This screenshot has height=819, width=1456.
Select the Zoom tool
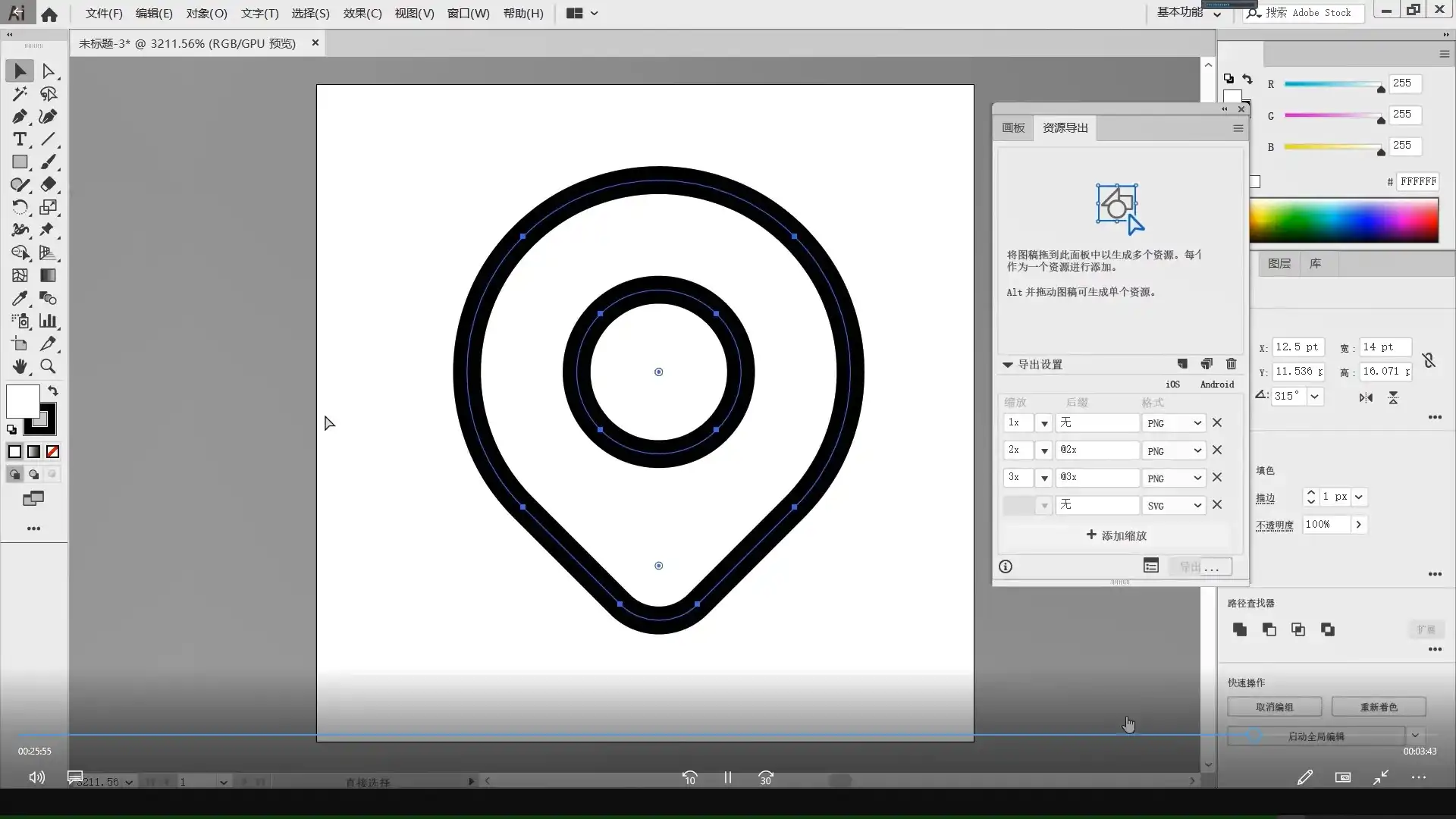point(48,366)
